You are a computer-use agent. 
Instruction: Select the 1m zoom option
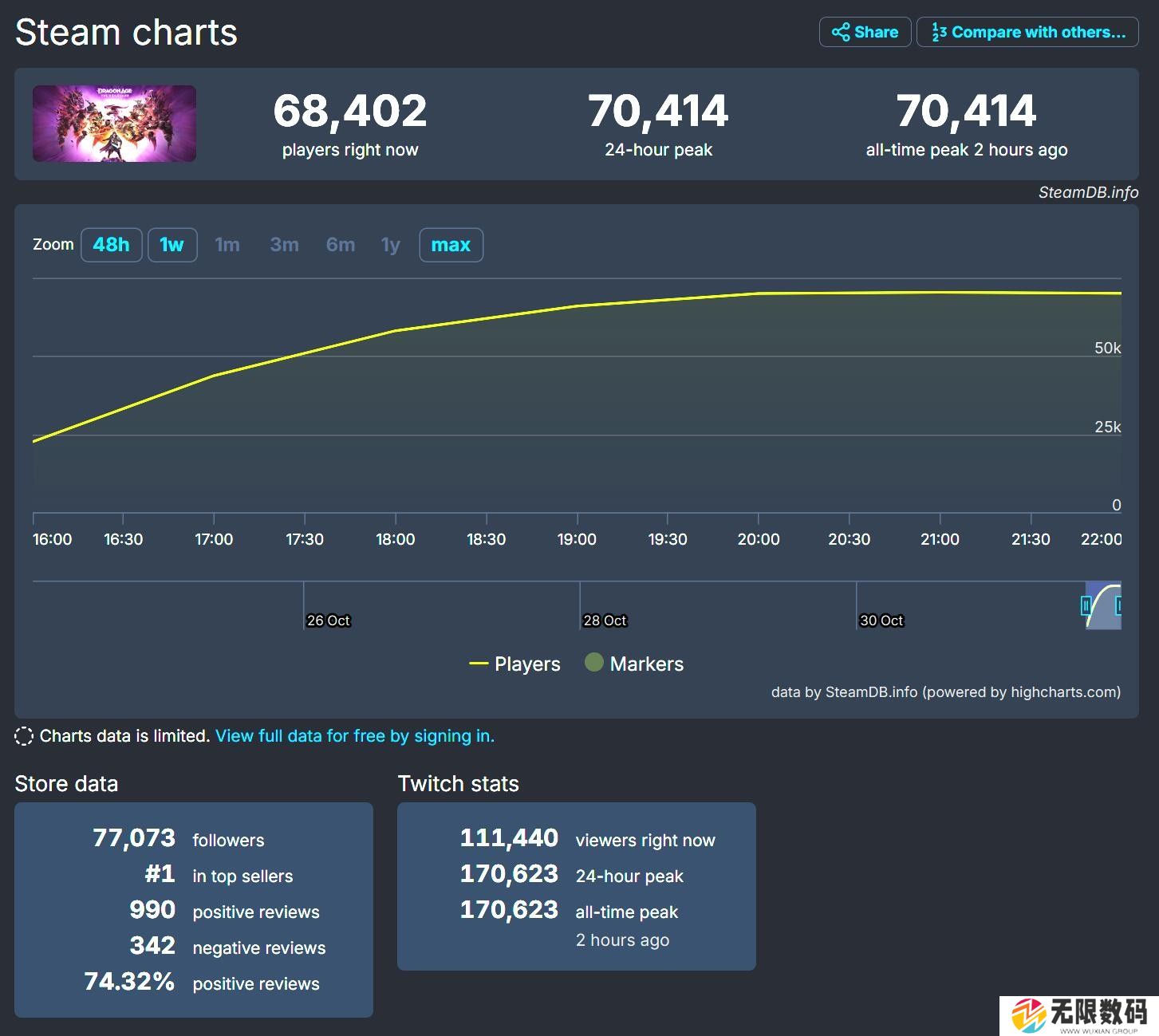(x=227, y=245)
